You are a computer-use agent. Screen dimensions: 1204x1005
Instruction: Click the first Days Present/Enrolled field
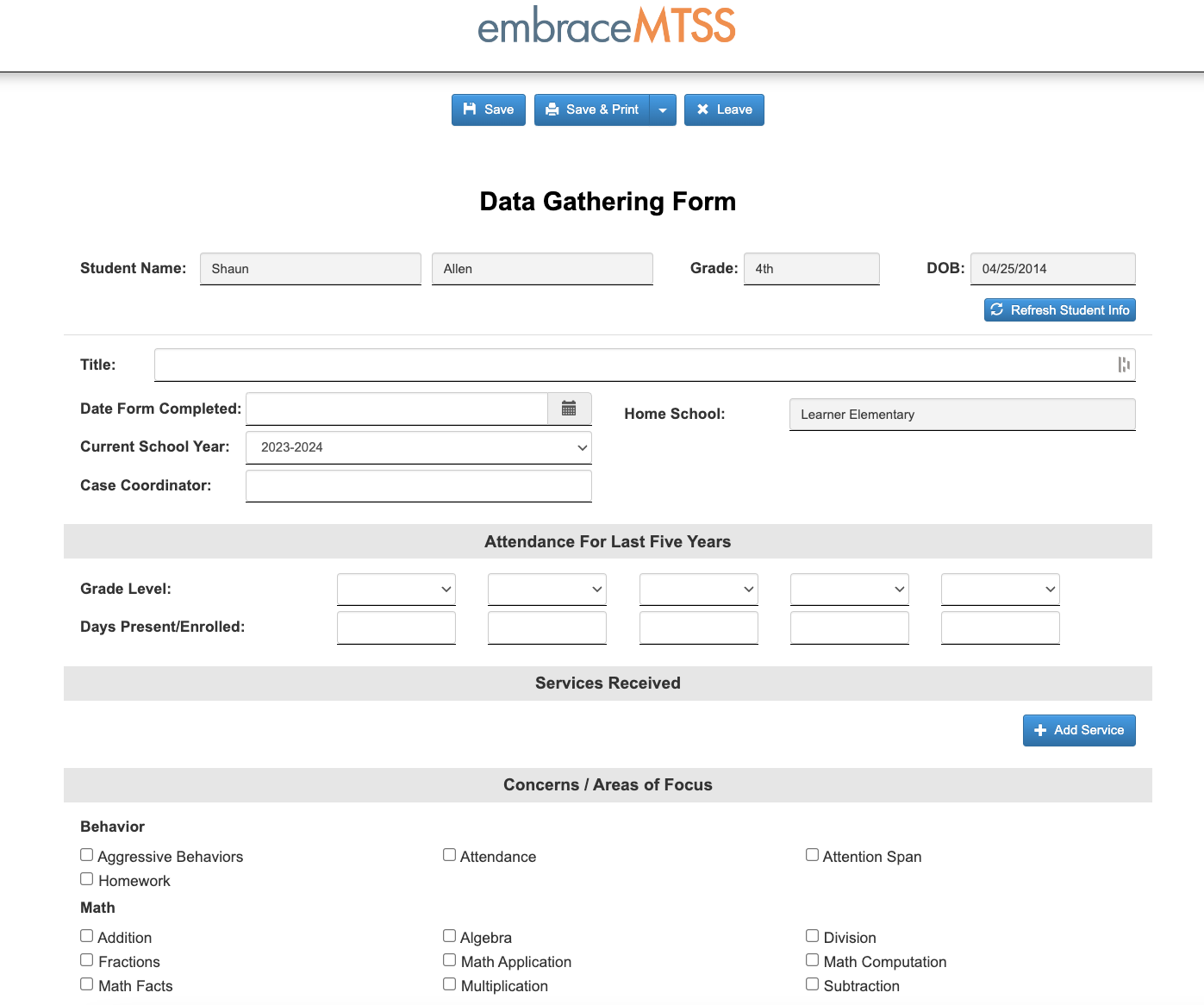pyautogui.click(x=396, y=627)
